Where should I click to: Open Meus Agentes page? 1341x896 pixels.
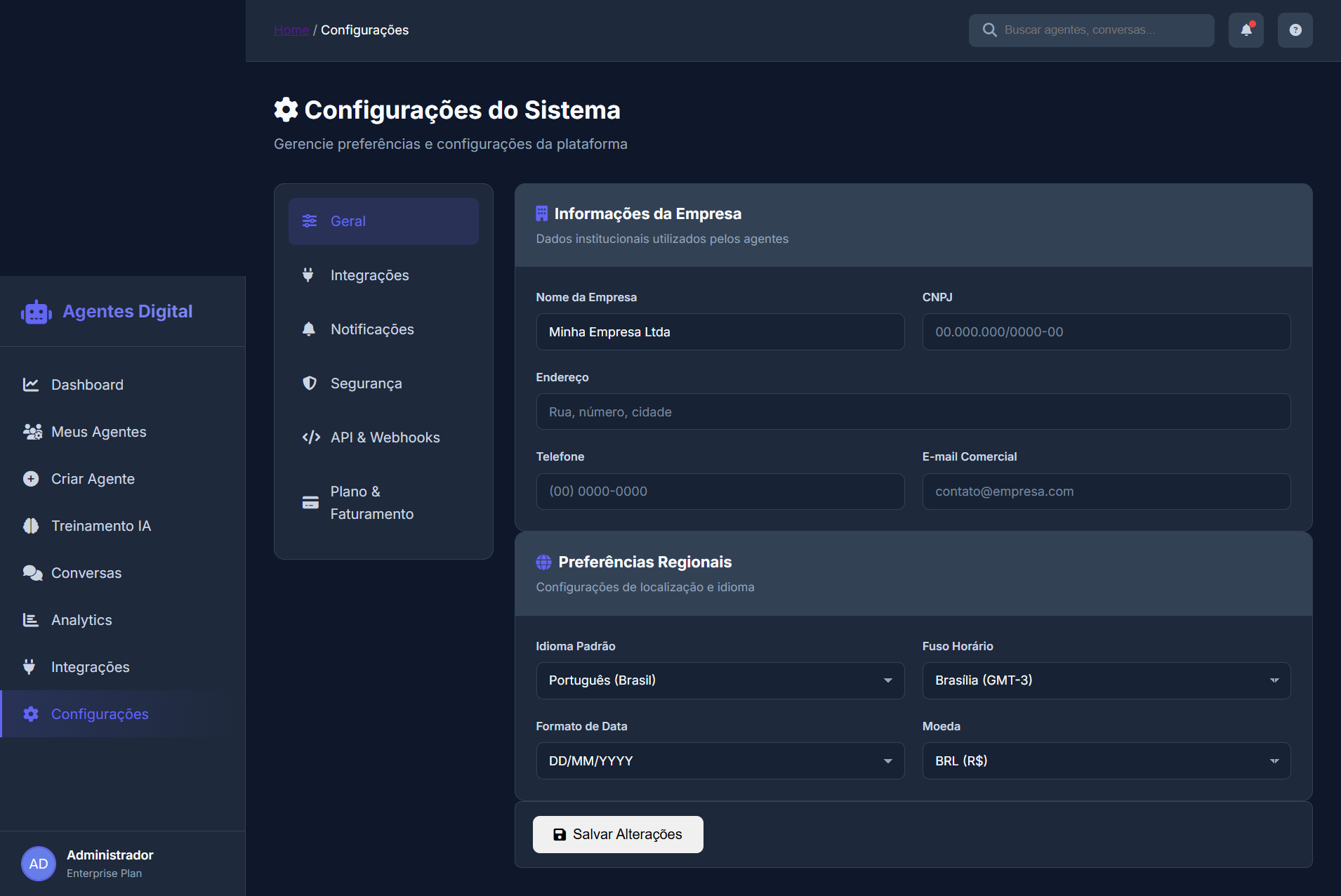click(123, 432)
